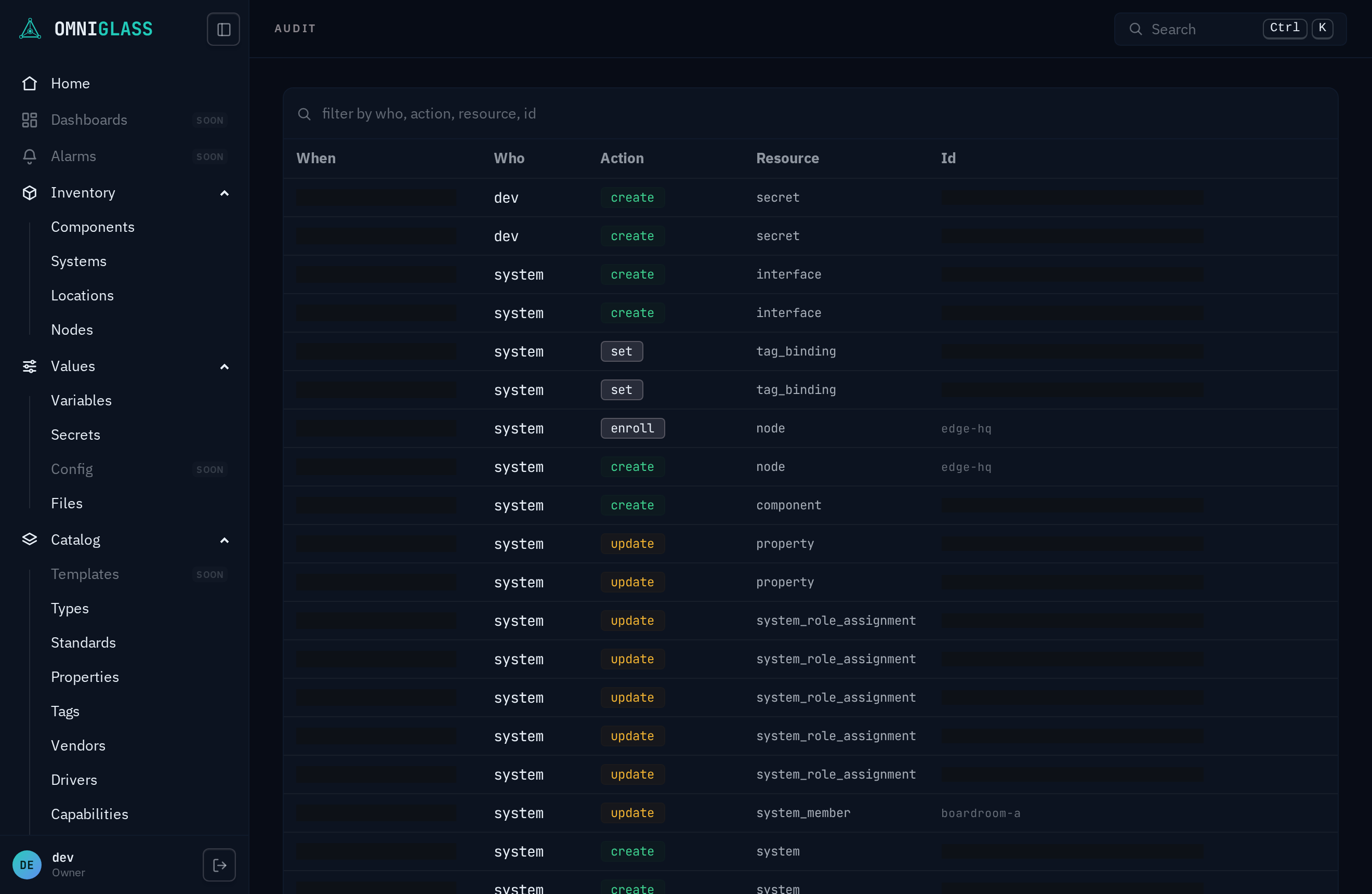
Task: Click the audit filter input field
Action: tap(810, 113)
